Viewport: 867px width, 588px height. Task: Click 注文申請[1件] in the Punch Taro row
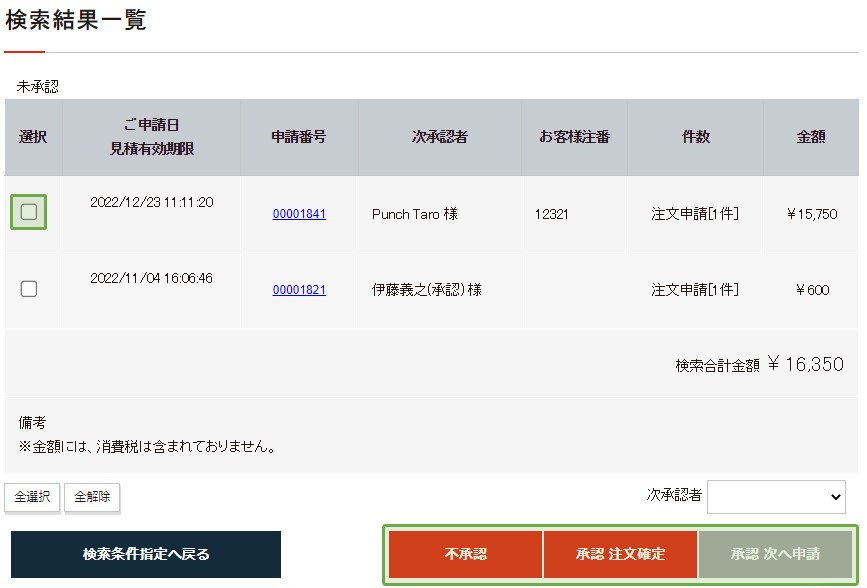pyautogui.click(x=695, y=214)
